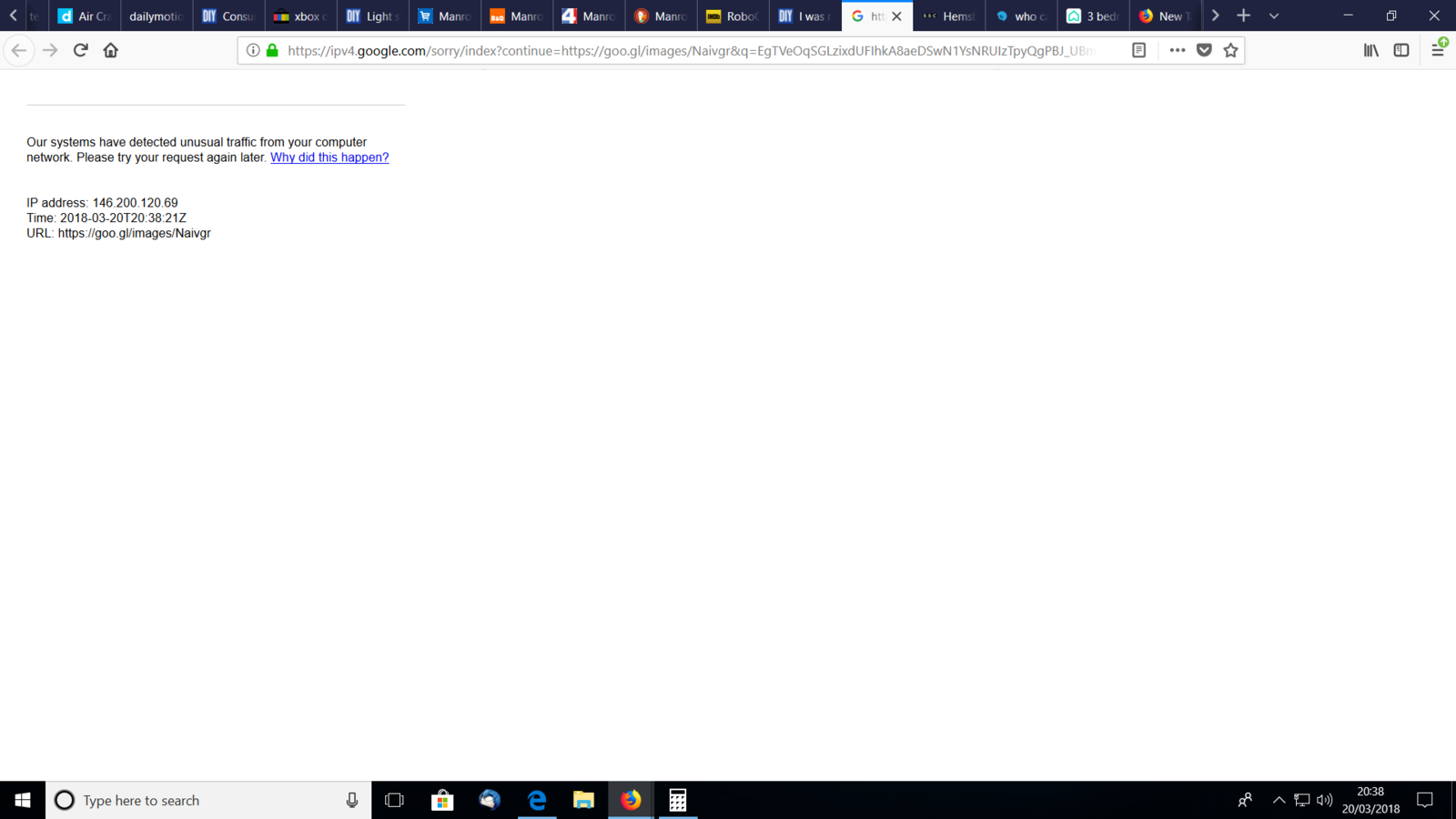Viewport: 1456px width, 819px height.
Task: Open the list all tabs chevron
Action: 1274,15
